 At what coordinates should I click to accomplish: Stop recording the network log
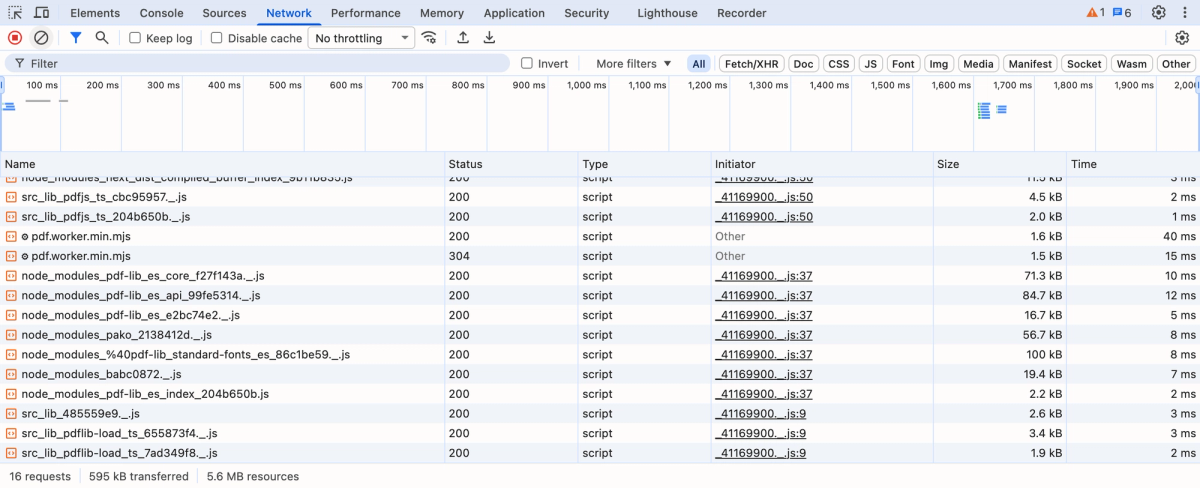[15, 38]
